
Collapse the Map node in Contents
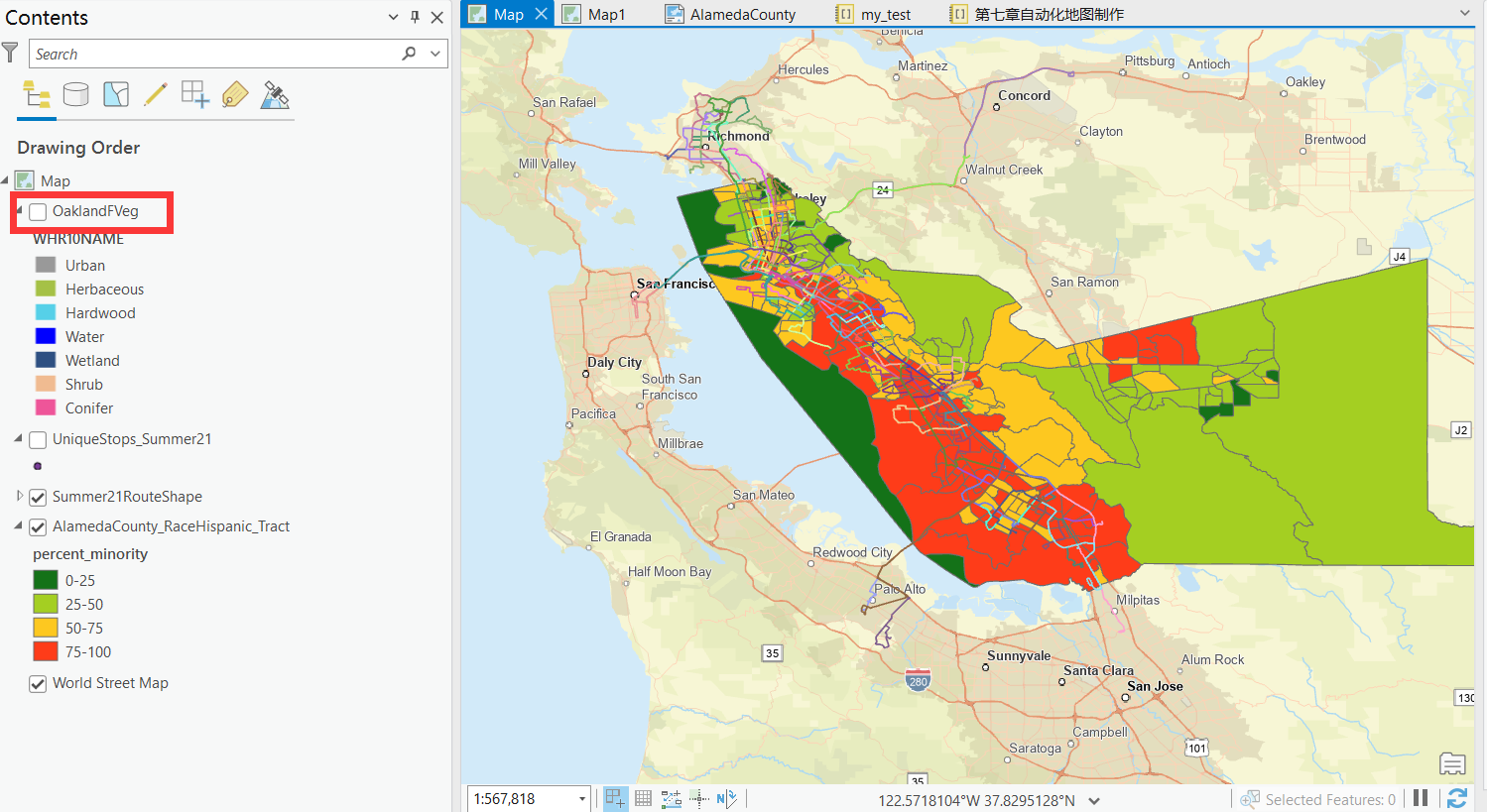(5, 180)
